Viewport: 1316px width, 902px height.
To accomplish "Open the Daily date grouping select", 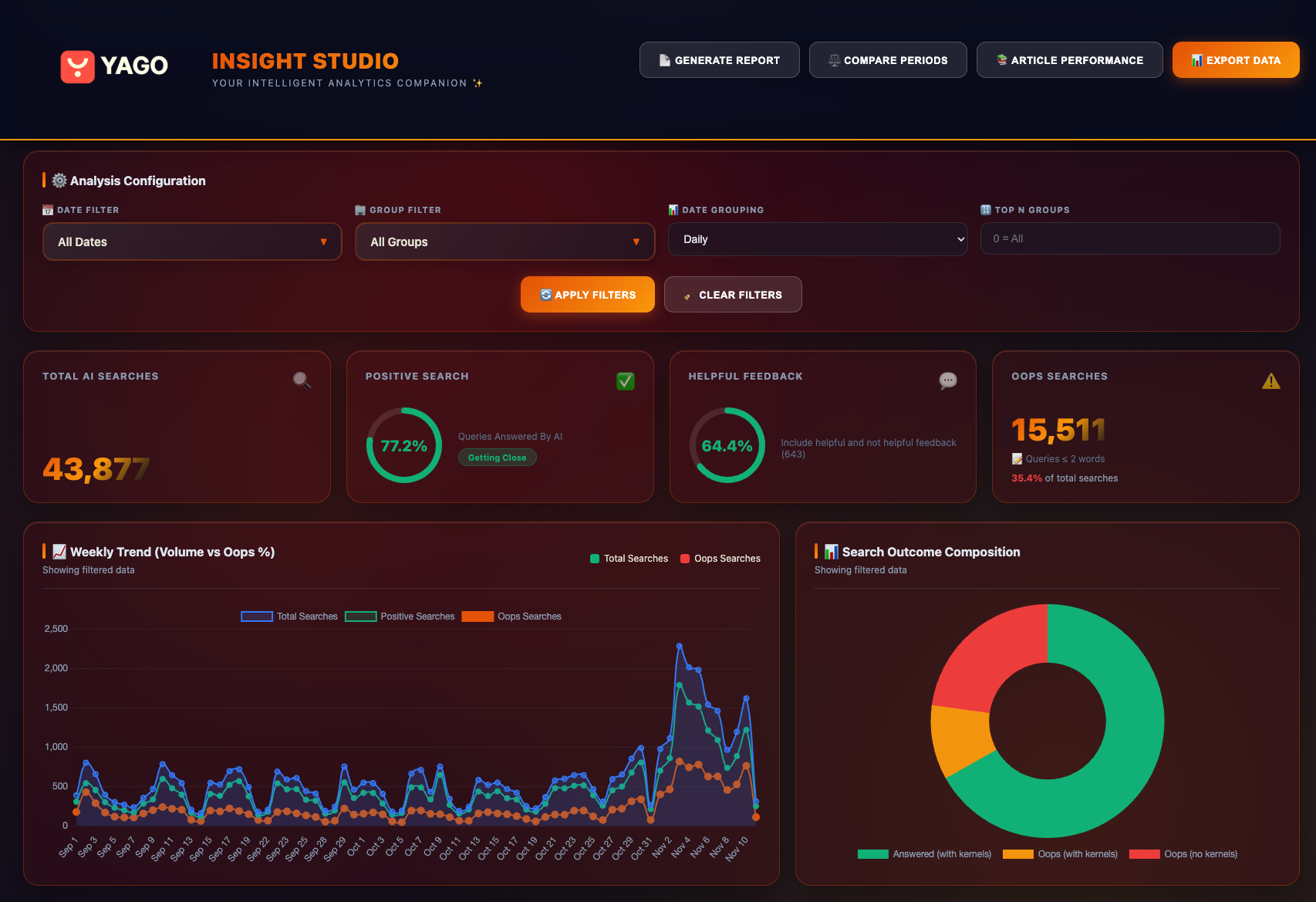I will click(818, 239).
